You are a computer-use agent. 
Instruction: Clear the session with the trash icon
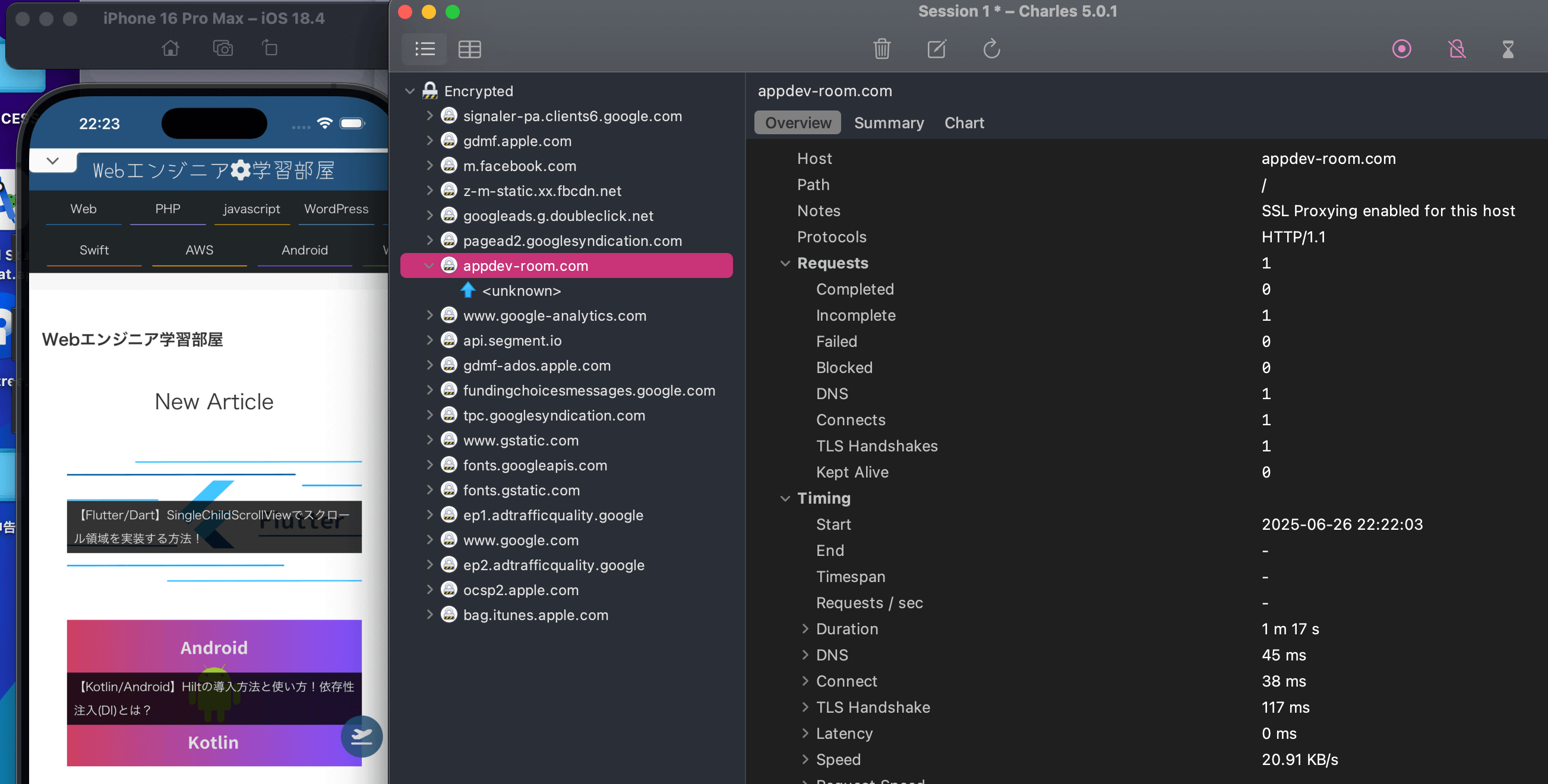tap(882, 49)
